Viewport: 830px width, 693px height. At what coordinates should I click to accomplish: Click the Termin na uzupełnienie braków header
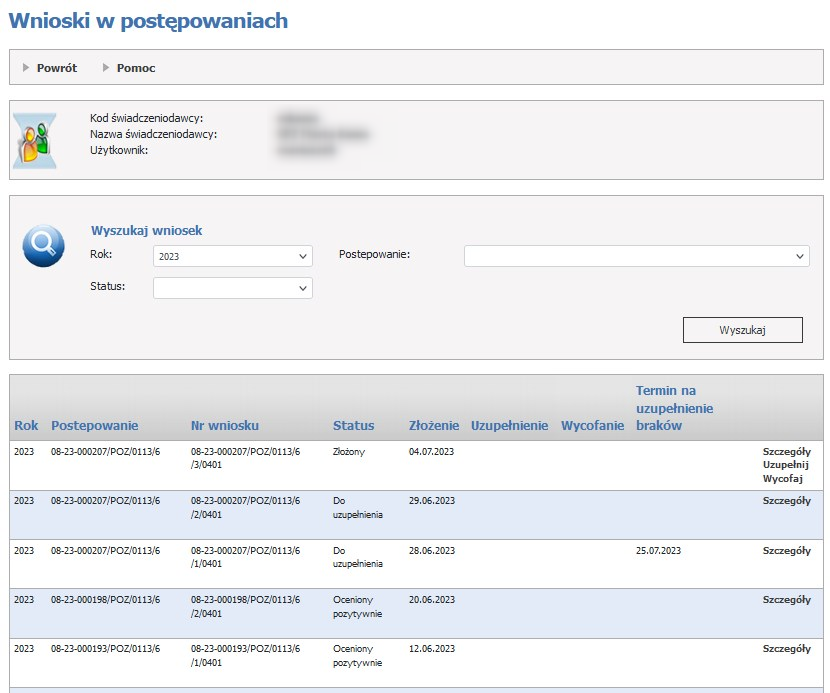pyautogui.click(x=674, y=408)
